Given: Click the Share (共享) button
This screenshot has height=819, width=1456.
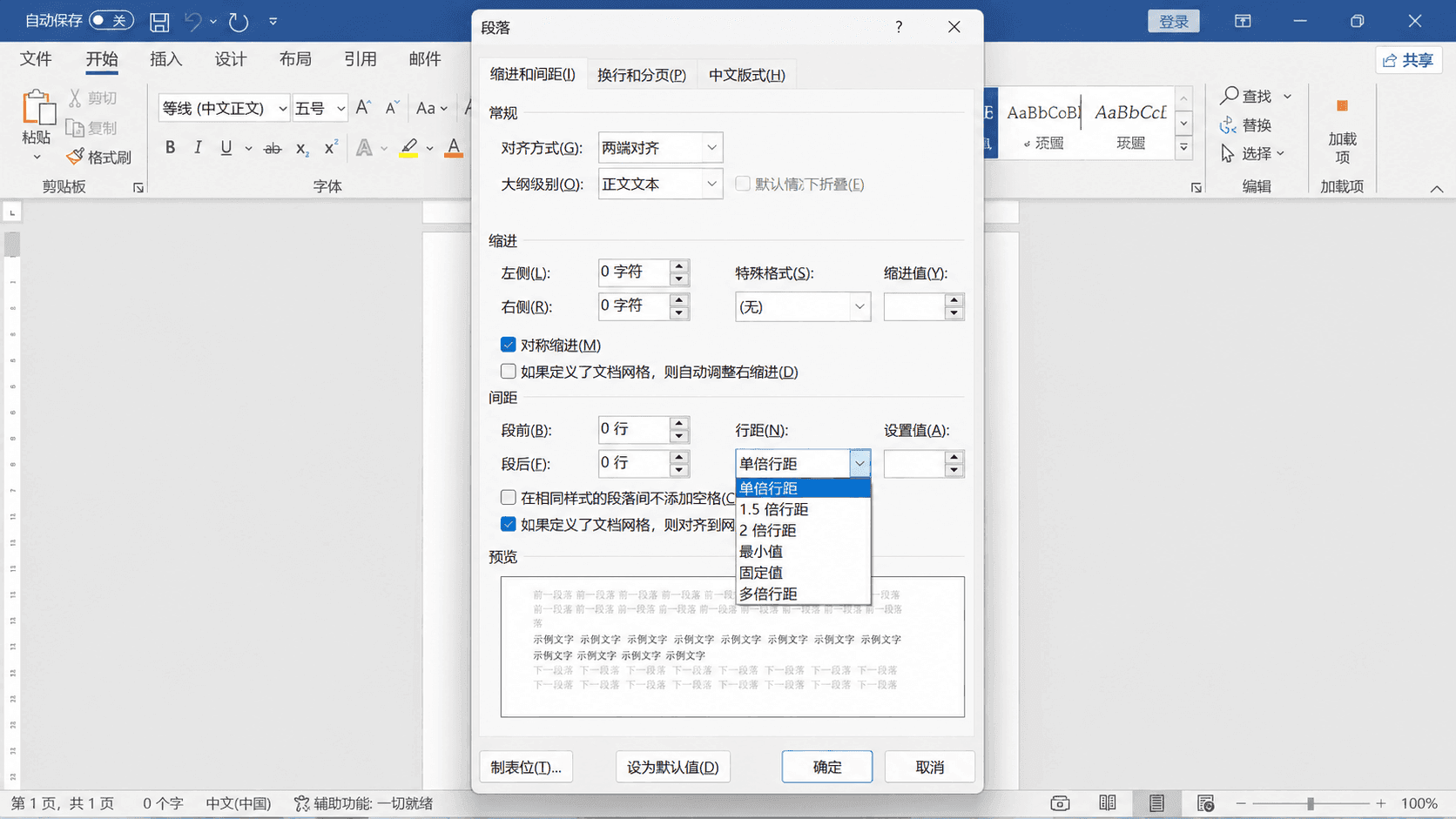Looking at the screenshot, I should tap(1408, 60).
